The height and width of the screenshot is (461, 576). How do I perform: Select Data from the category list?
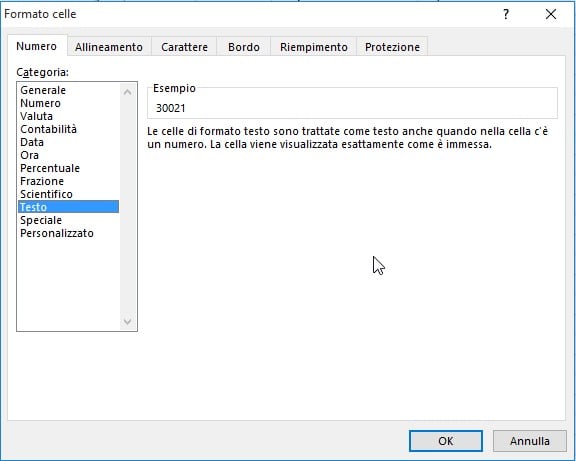point(32,142)
